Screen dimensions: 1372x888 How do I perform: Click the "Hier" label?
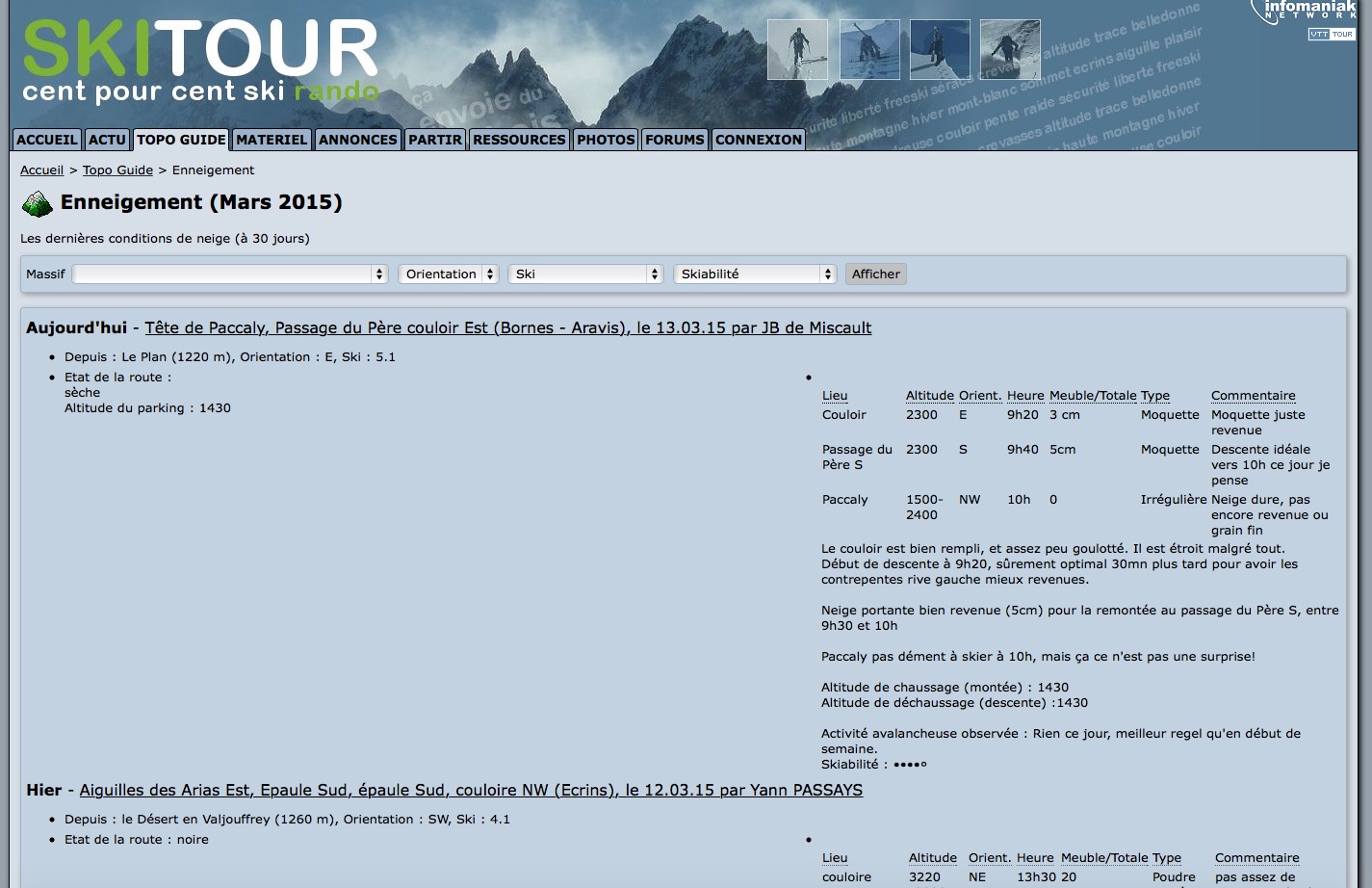pyautogui.click(x=44, y=791)
